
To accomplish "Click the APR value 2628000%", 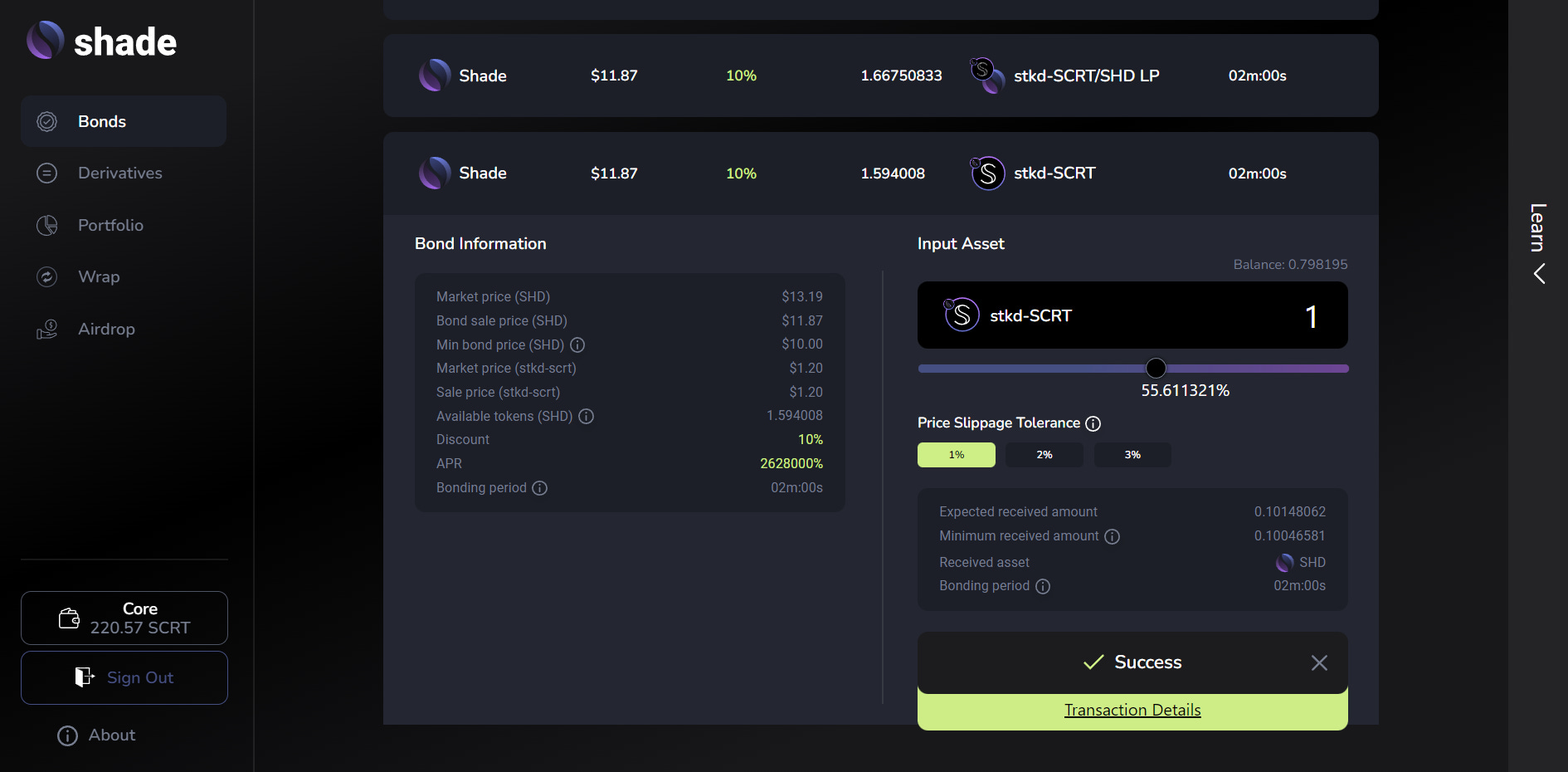I will click(x=791, y=463).
